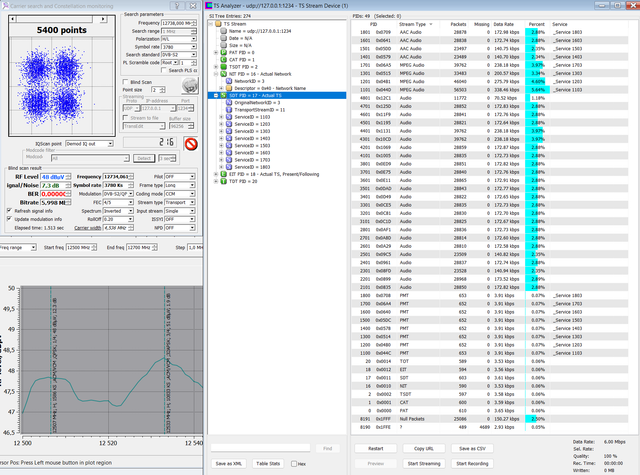Uncheck Refresh signal info
640x475 pixels.
coord(9,211)
